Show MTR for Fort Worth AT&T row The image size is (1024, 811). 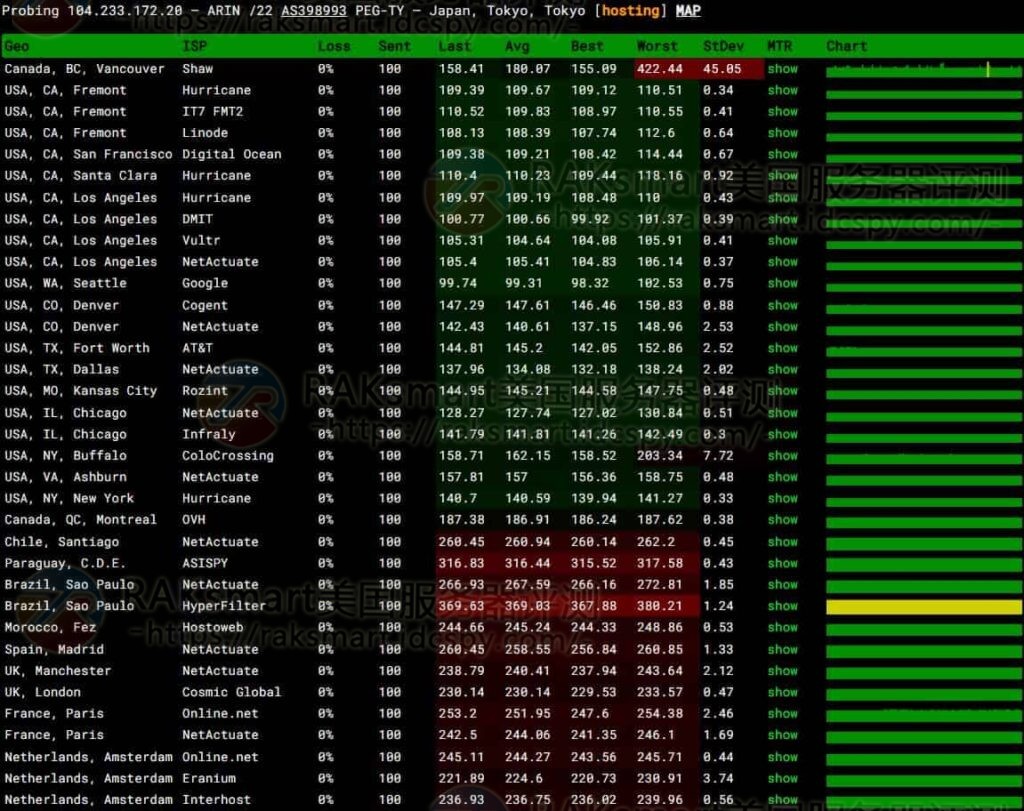click(x=783, y=348)
